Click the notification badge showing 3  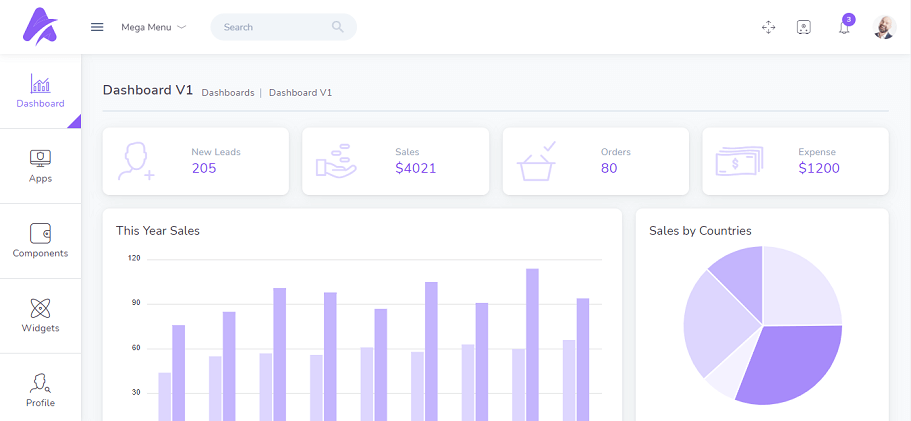click(x=849, y=20)
